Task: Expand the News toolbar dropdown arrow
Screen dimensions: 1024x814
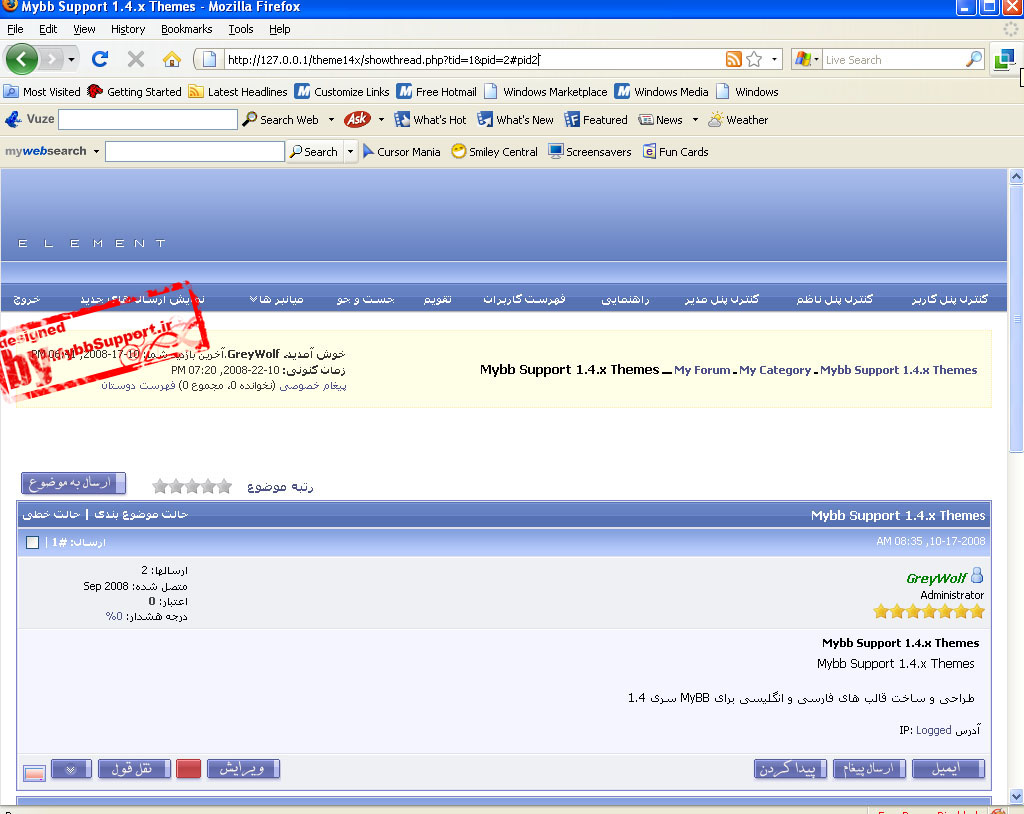Action: [x=695, y=120]
